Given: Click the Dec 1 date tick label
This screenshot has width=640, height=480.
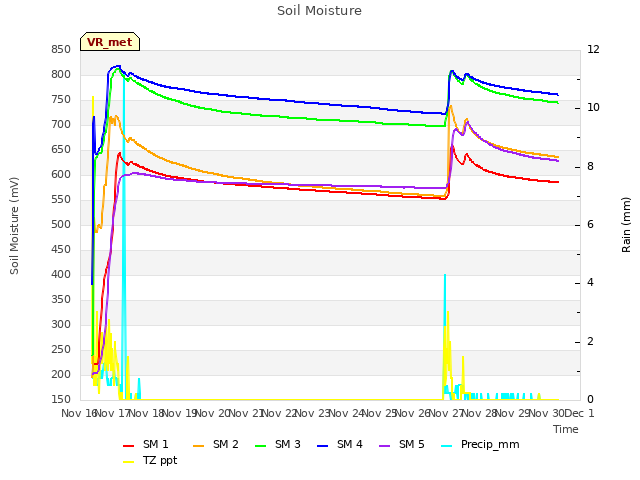Looking at the screenshot, I should (580, 413).
